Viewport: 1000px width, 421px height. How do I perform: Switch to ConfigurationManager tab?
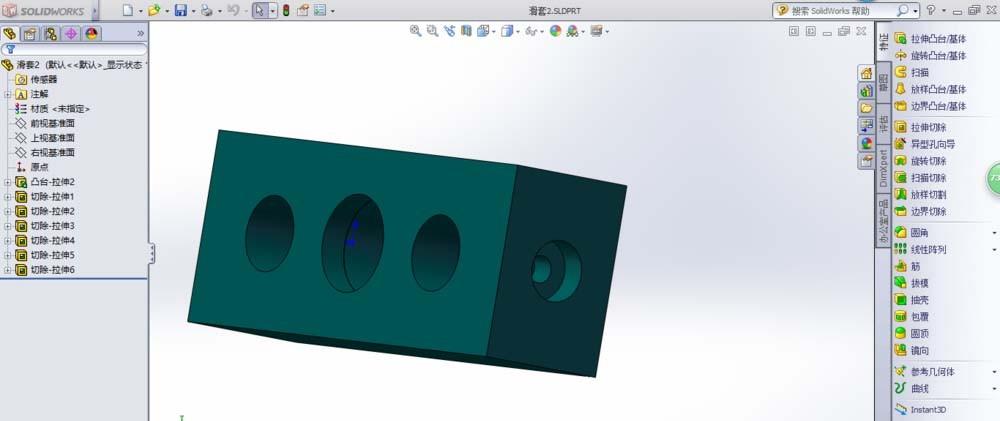coord(50,33)
